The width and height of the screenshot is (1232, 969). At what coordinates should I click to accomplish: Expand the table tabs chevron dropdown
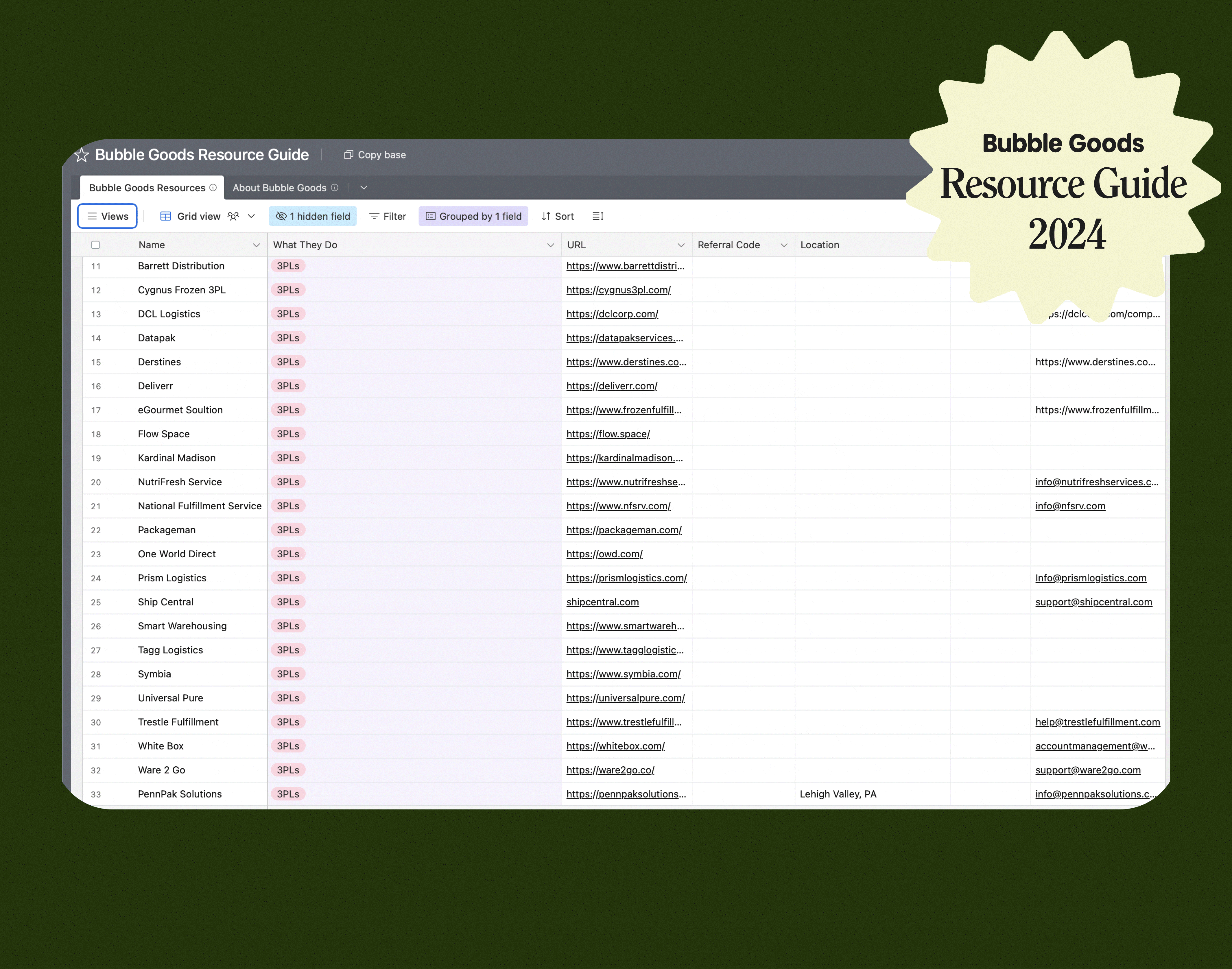(364, 188)
